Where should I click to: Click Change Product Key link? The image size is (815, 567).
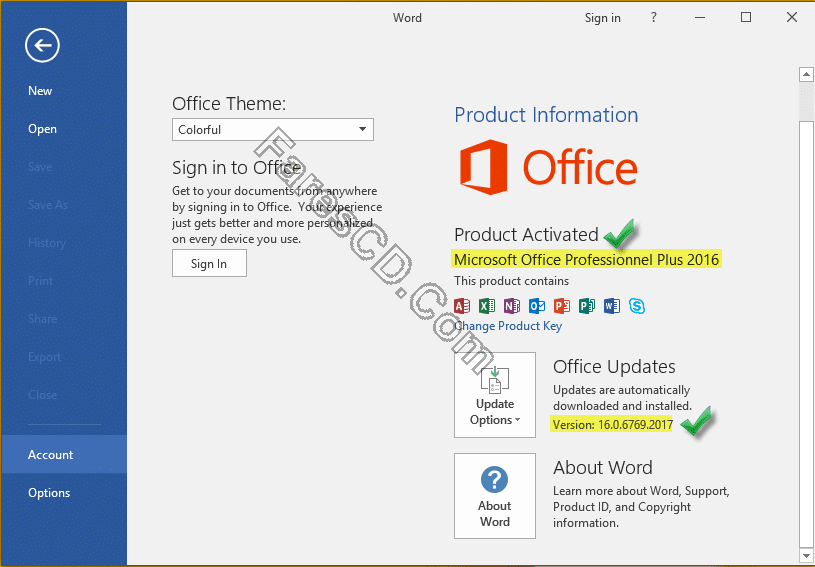tap(508, 326)
